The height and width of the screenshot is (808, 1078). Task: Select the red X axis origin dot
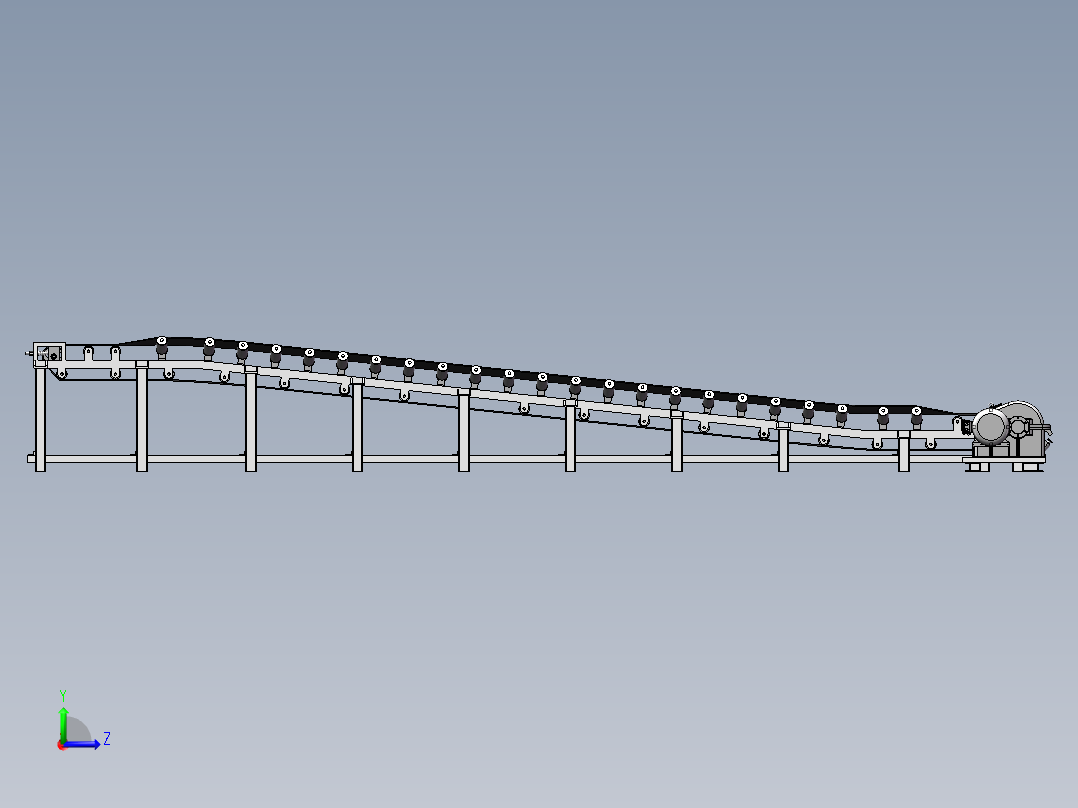(62, 745)
